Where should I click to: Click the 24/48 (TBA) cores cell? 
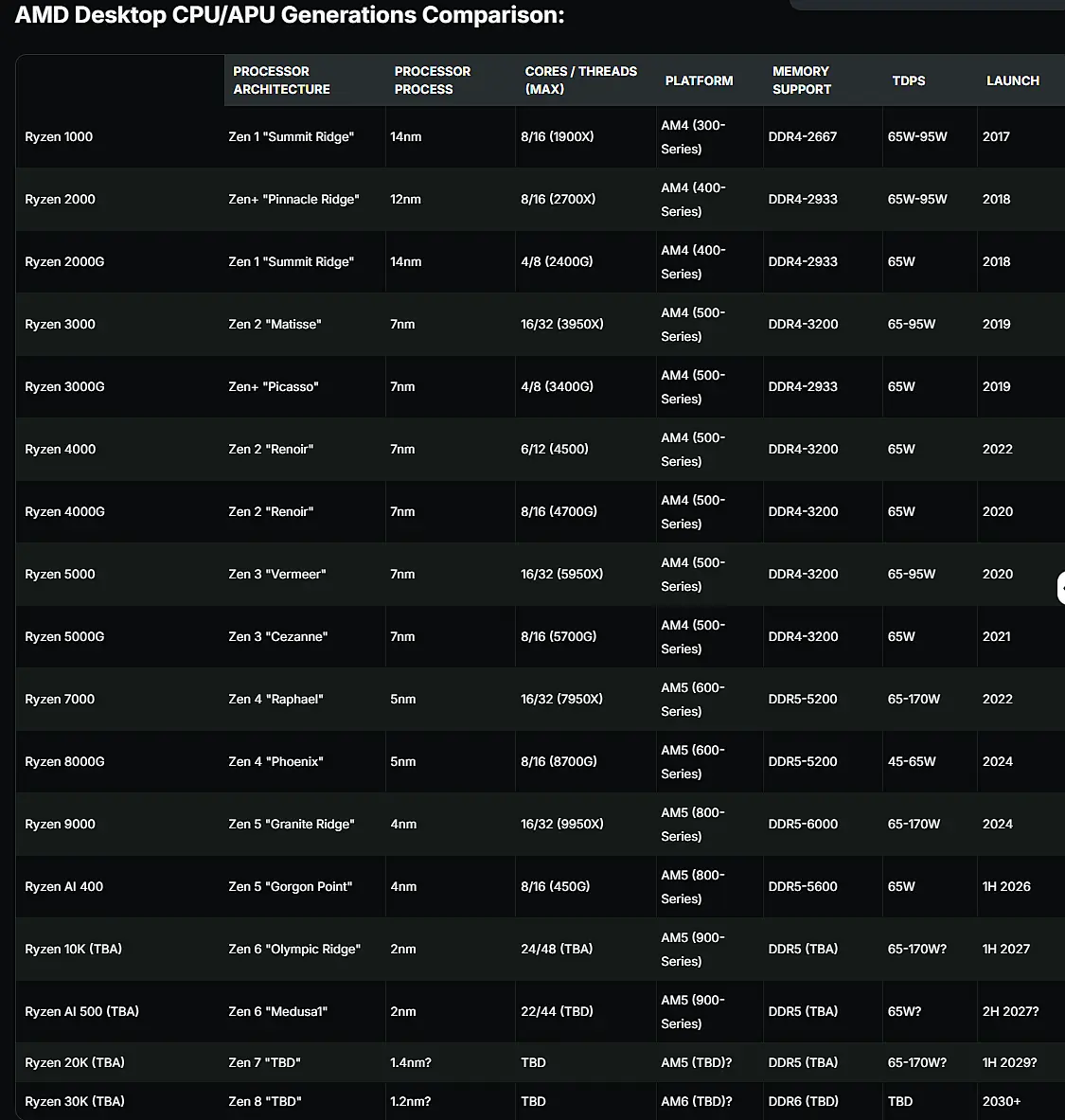(x=557, y=950)
